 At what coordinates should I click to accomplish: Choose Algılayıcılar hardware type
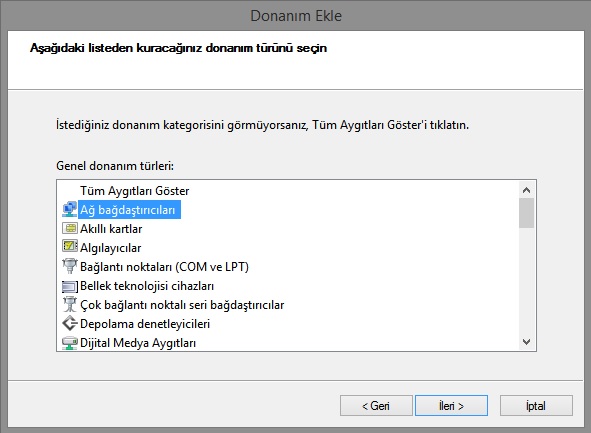tap(110, 248)
